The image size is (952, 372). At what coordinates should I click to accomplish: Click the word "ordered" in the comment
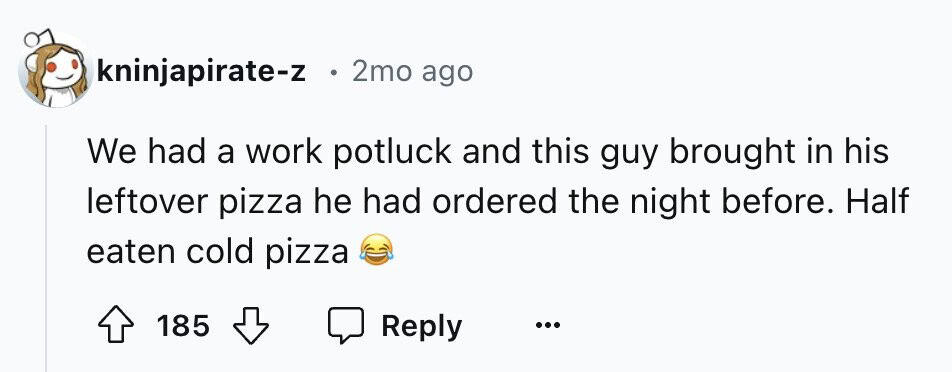coord(486,201)
